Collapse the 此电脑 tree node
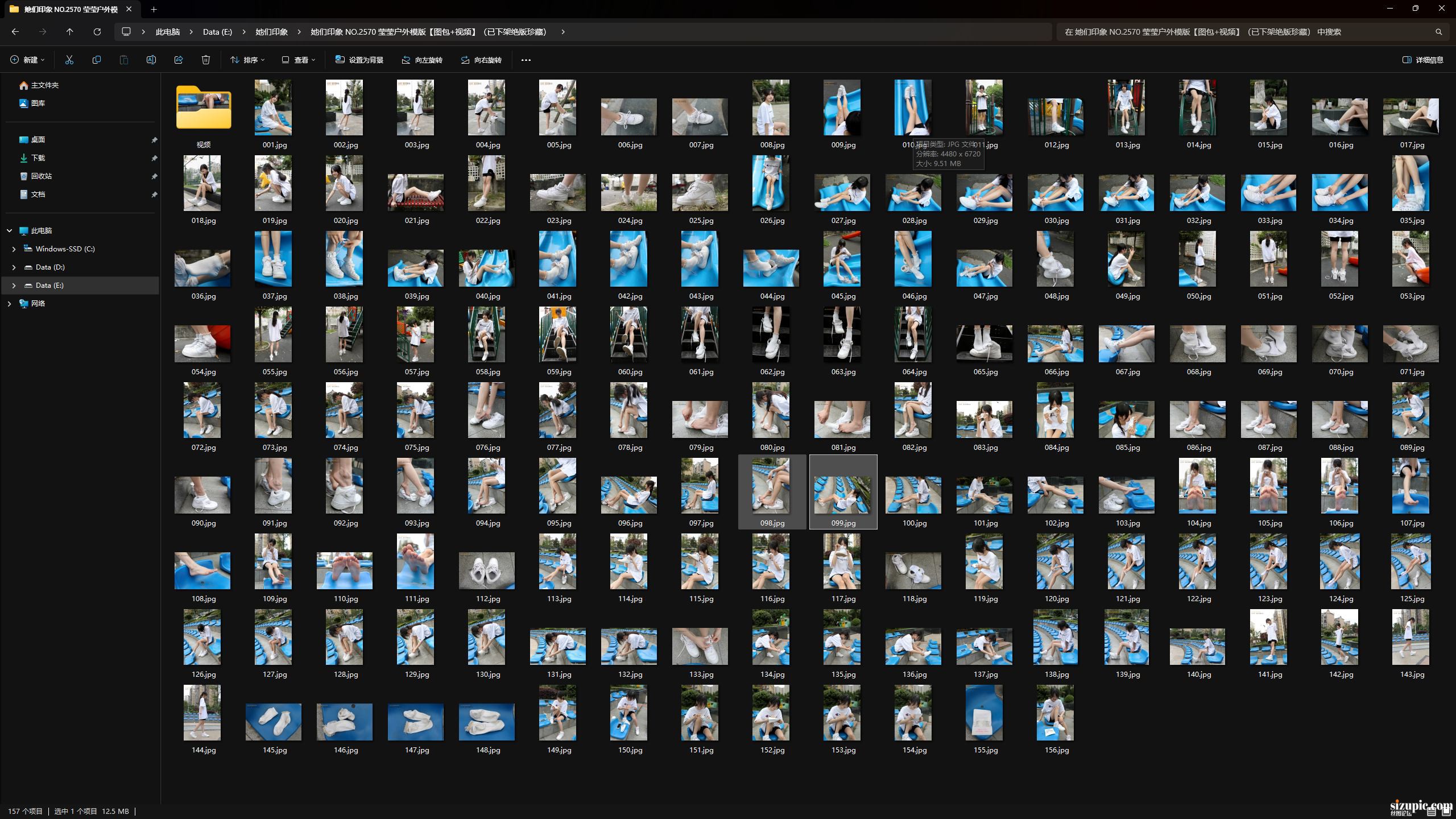Viewport: 1456px width, 819px height. coord(9,231)
